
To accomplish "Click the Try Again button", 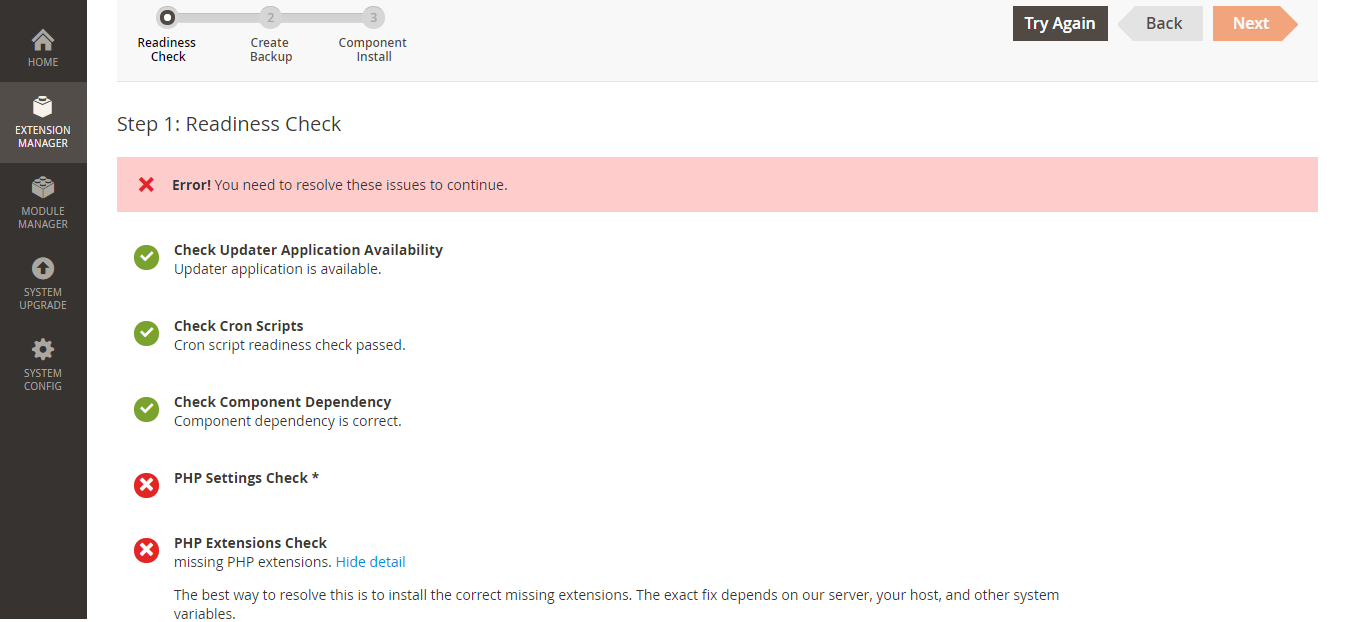I will click(1060, 23).
